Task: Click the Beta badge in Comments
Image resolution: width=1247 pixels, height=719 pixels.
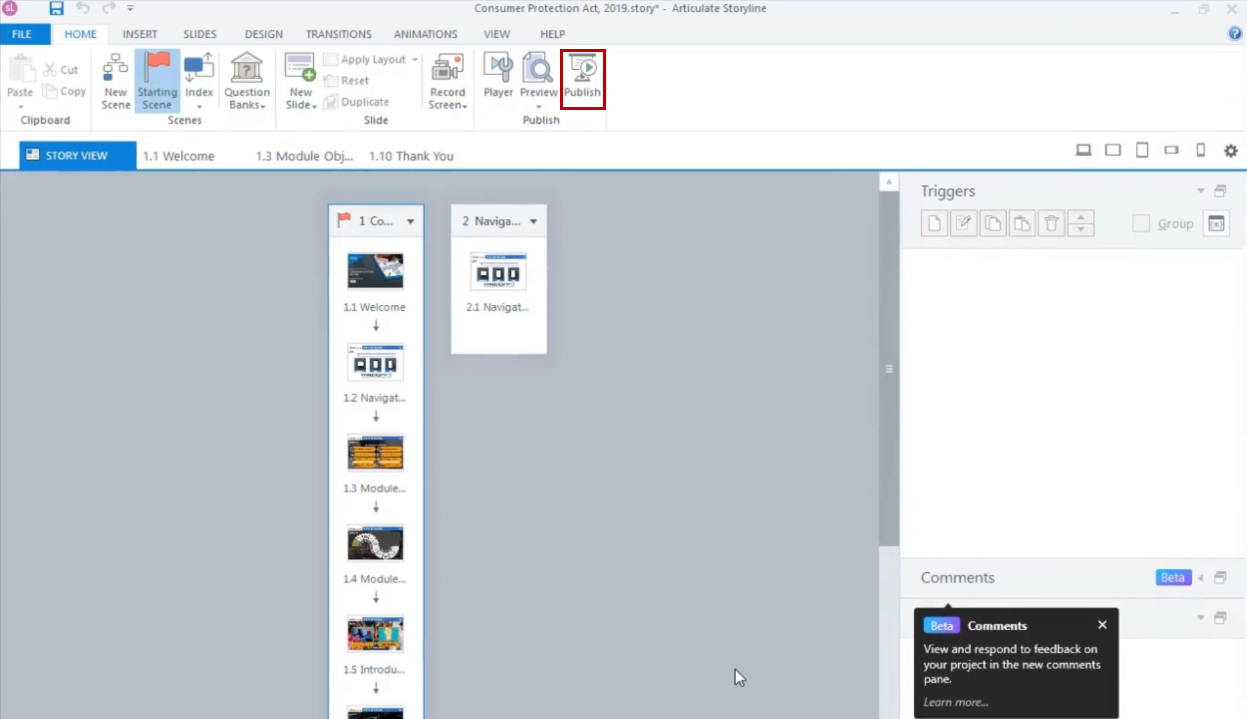Action: click(1173, 578)
